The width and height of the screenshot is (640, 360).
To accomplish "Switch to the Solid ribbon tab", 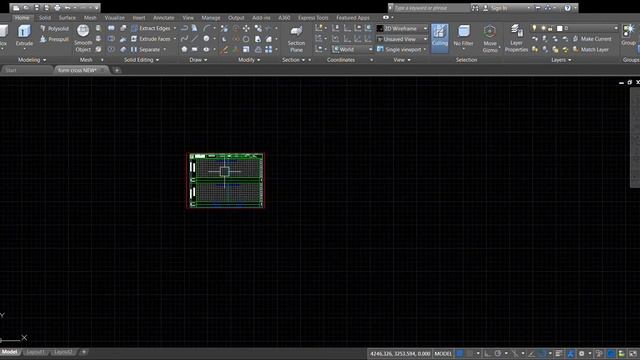I will [x=45, y=18].
